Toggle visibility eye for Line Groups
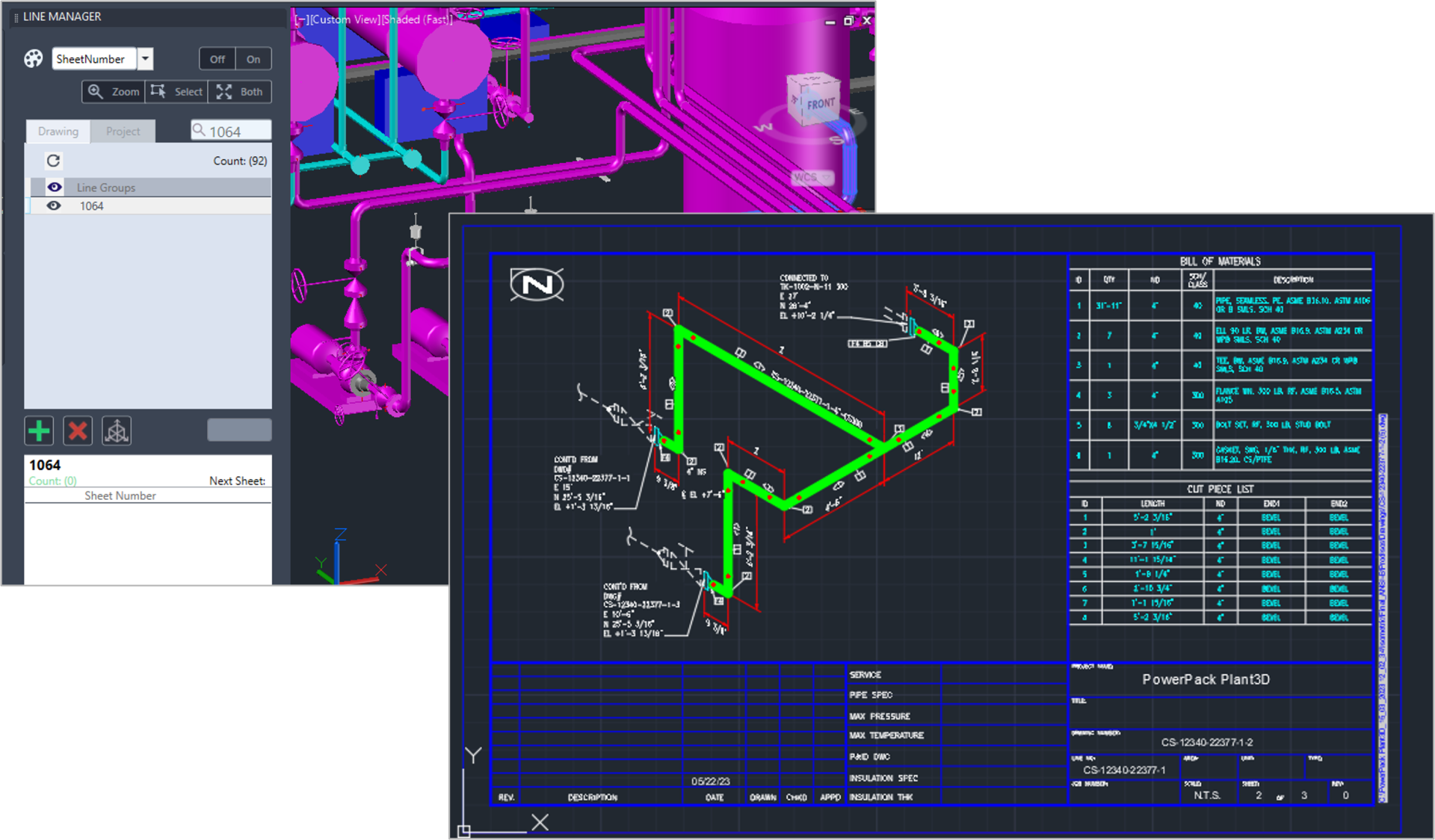Screen dimensions: 1435x840 pyautogui.click(x=55, y=188)
